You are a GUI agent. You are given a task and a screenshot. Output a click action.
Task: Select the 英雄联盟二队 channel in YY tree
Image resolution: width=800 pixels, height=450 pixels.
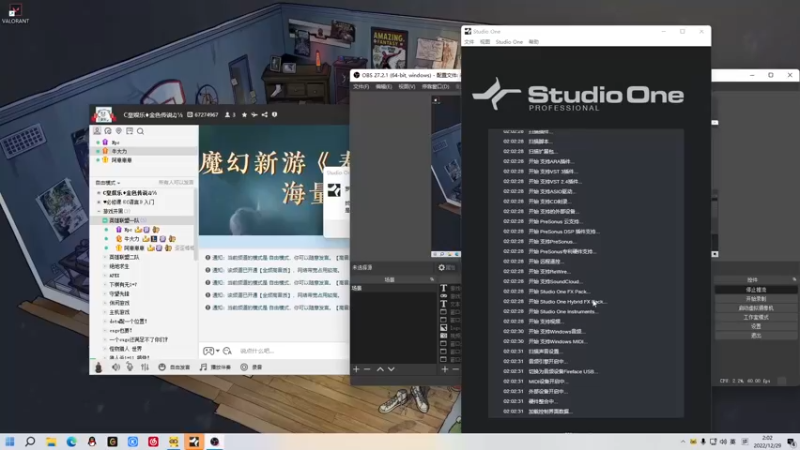pos(124,257)
